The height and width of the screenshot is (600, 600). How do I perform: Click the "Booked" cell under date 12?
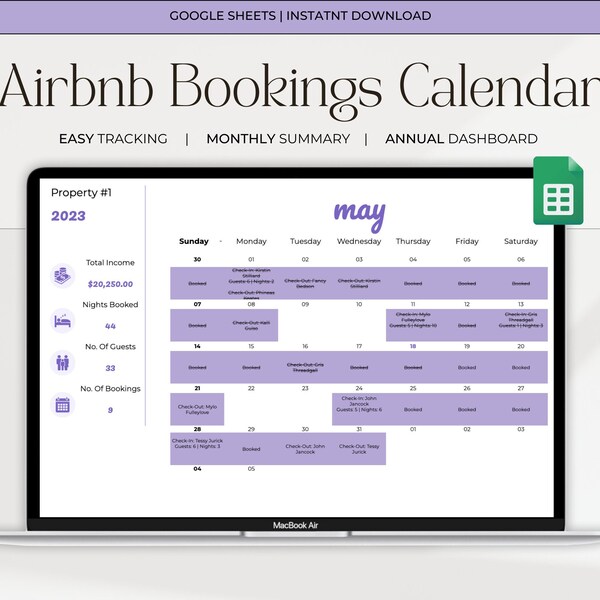467,325
